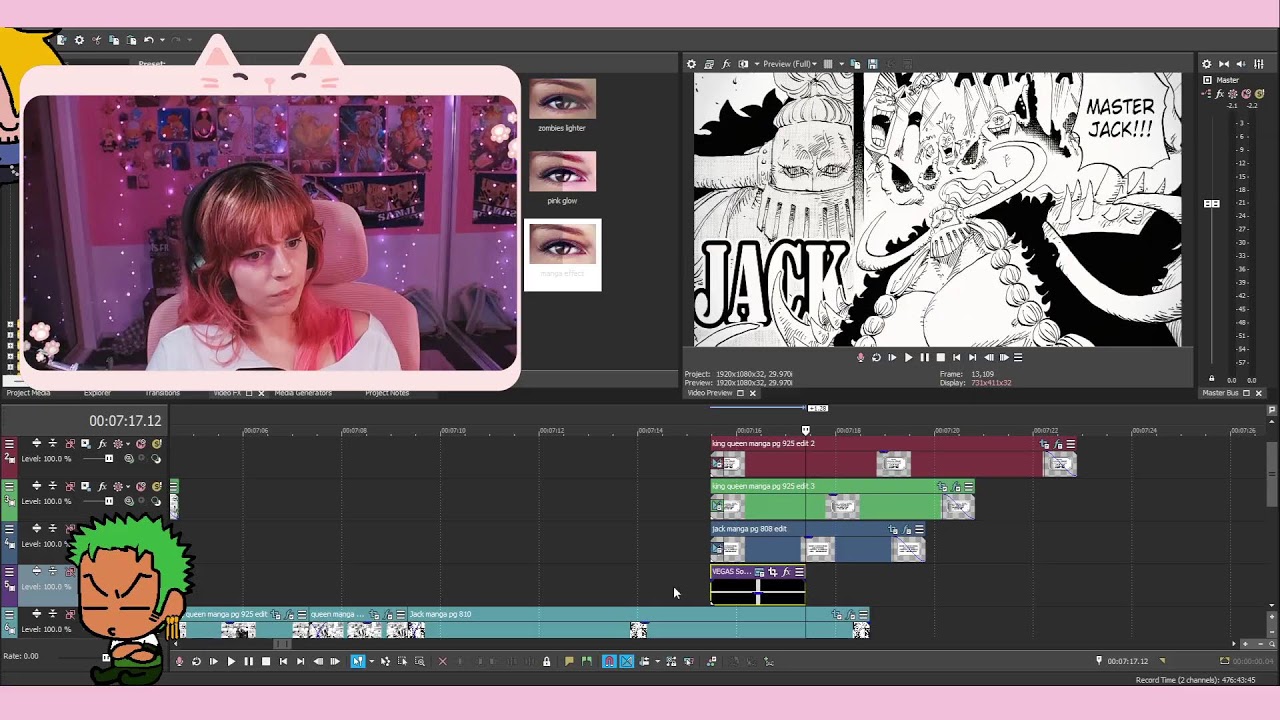The width and height of the screenshot is (1280, 720).
Task: Toggle snapping magnet icon in timeline toolbar
Action: [x=609, y=661]
